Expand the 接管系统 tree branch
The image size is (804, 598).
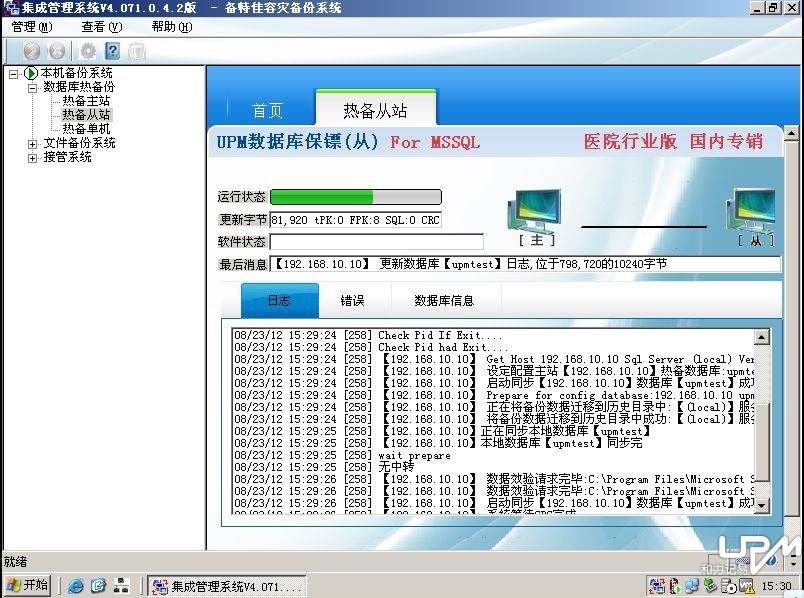pos(32,158)
